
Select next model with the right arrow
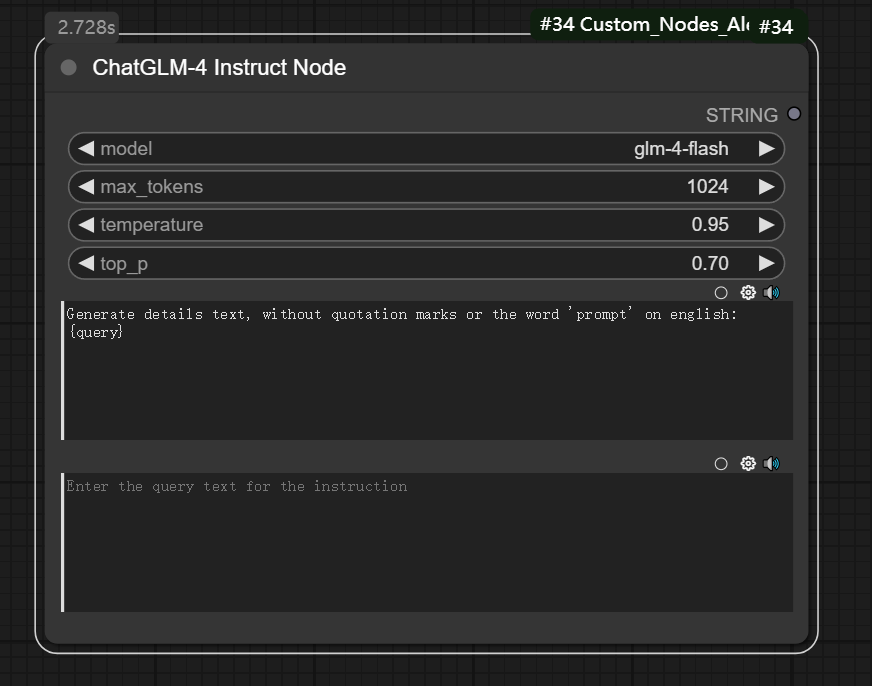[x=766, y=149]
